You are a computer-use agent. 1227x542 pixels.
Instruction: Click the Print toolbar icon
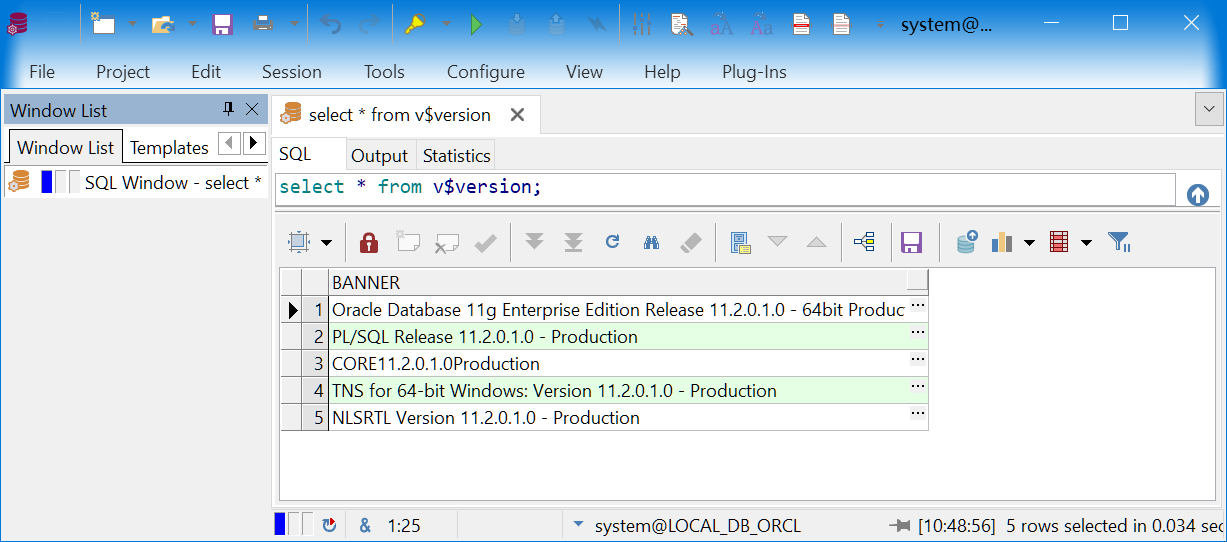264,24
